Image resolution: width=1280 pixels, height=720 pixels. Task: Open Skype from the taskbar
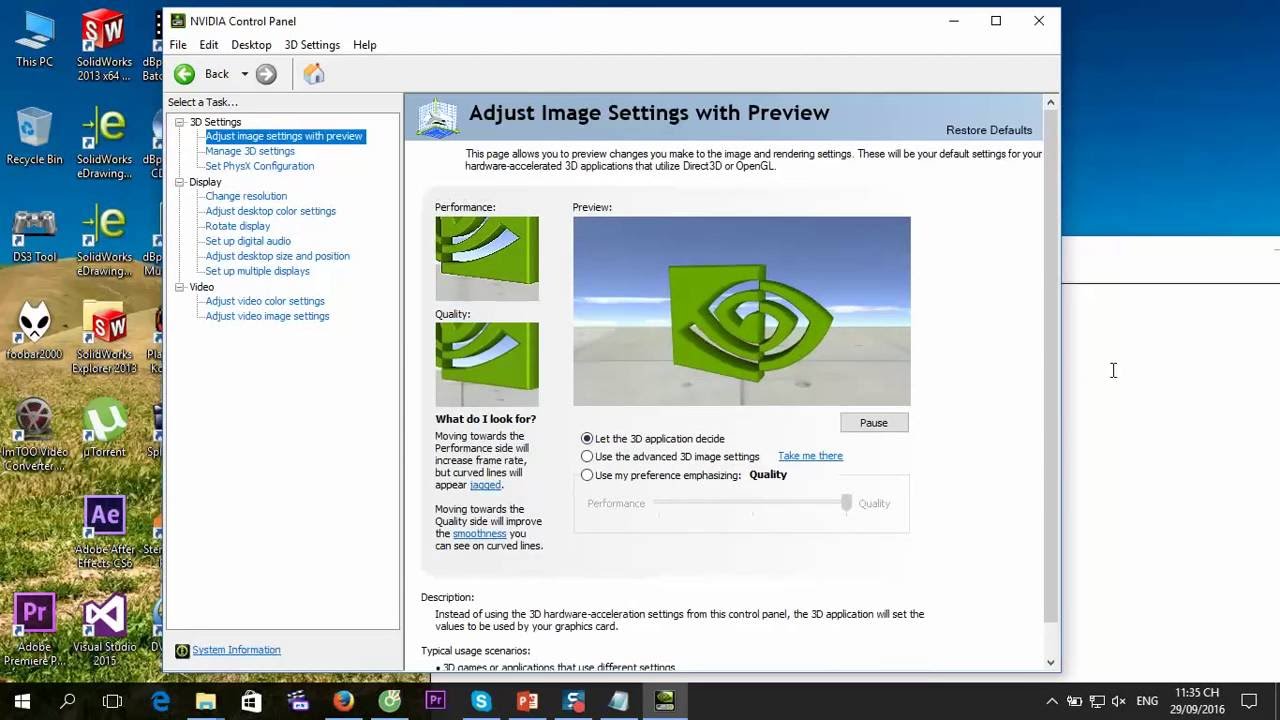click(481, 701)
